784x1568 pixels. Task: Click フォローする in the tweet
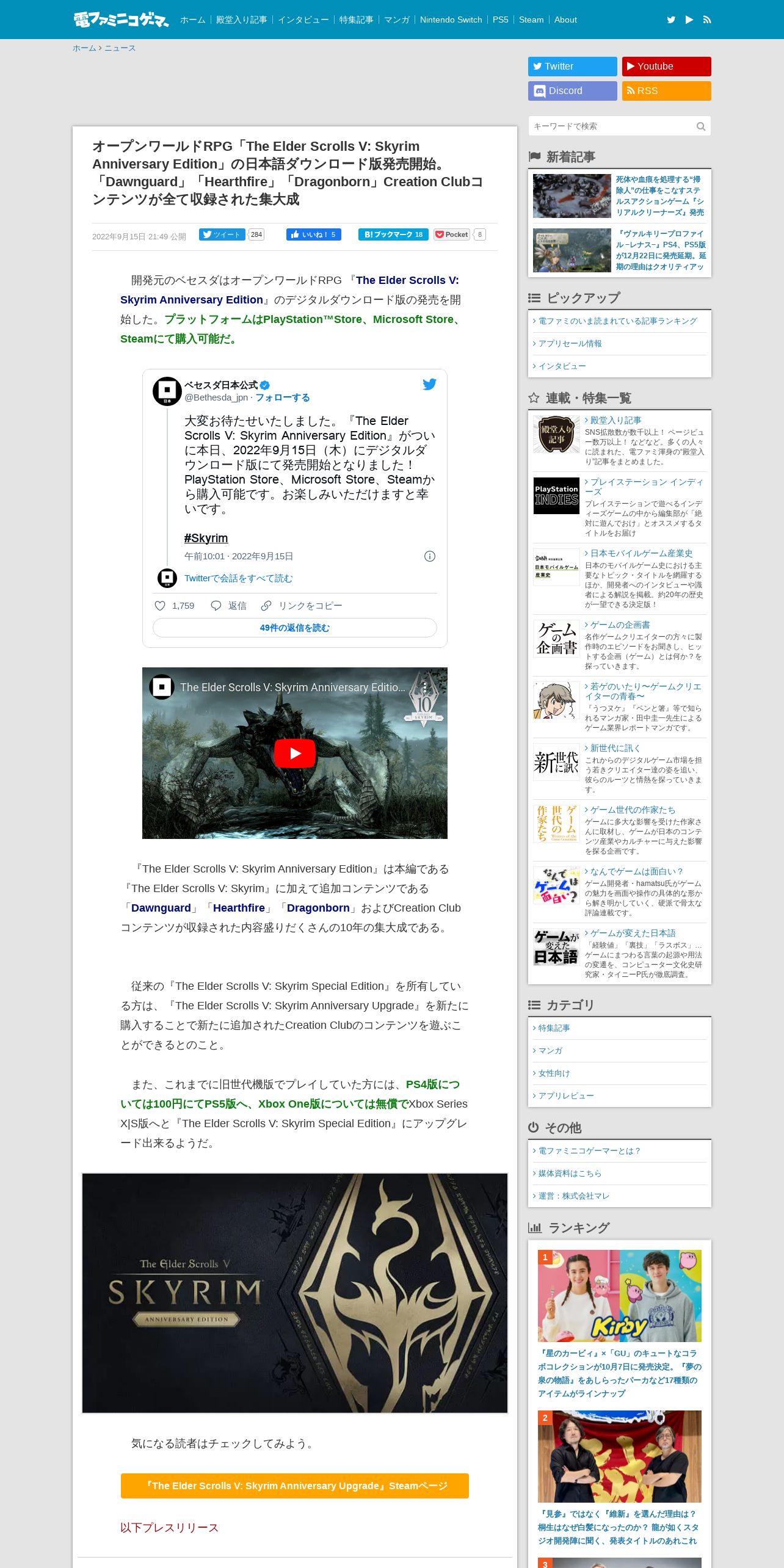[283, 397]
